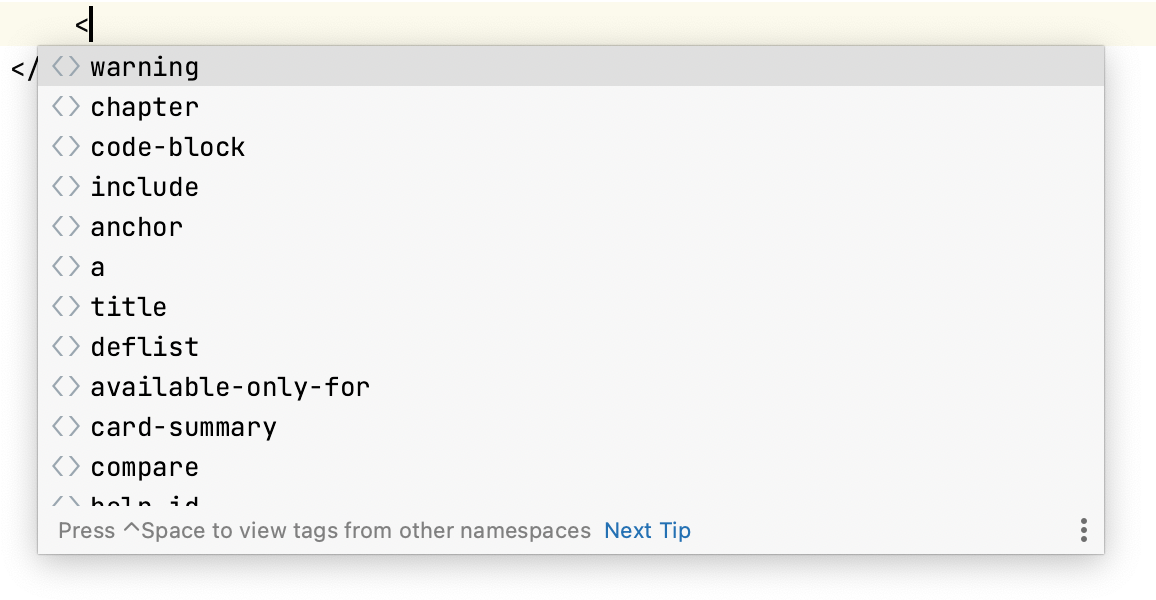Click the tag icon beside "anchor"
1156x600 pixels.
pyautogui.click(x=65, y=226)
